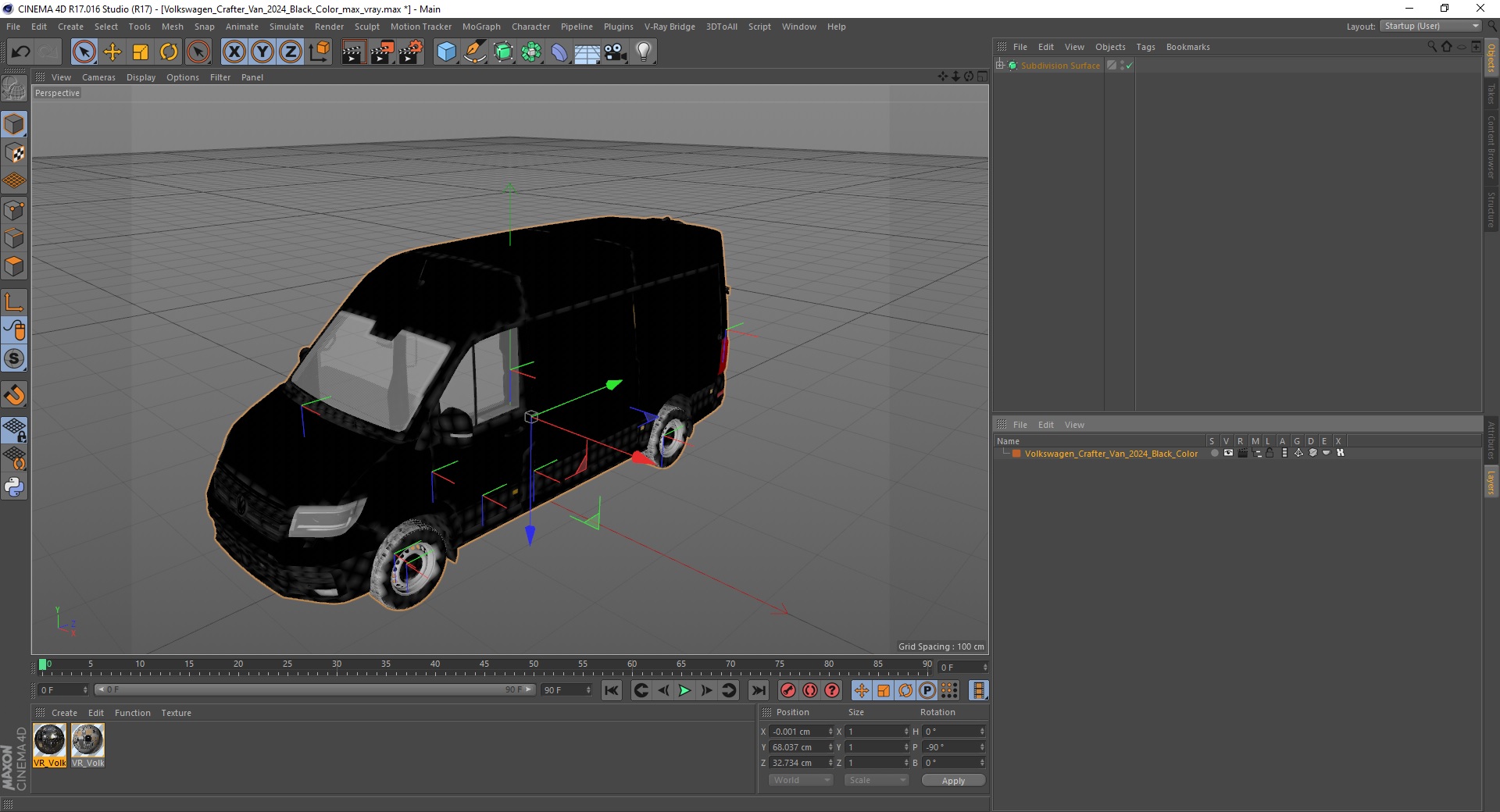The image size is (1500, 812).
Task: Add a Camera object
Action: pyautogui.click(x=616, y=52)
